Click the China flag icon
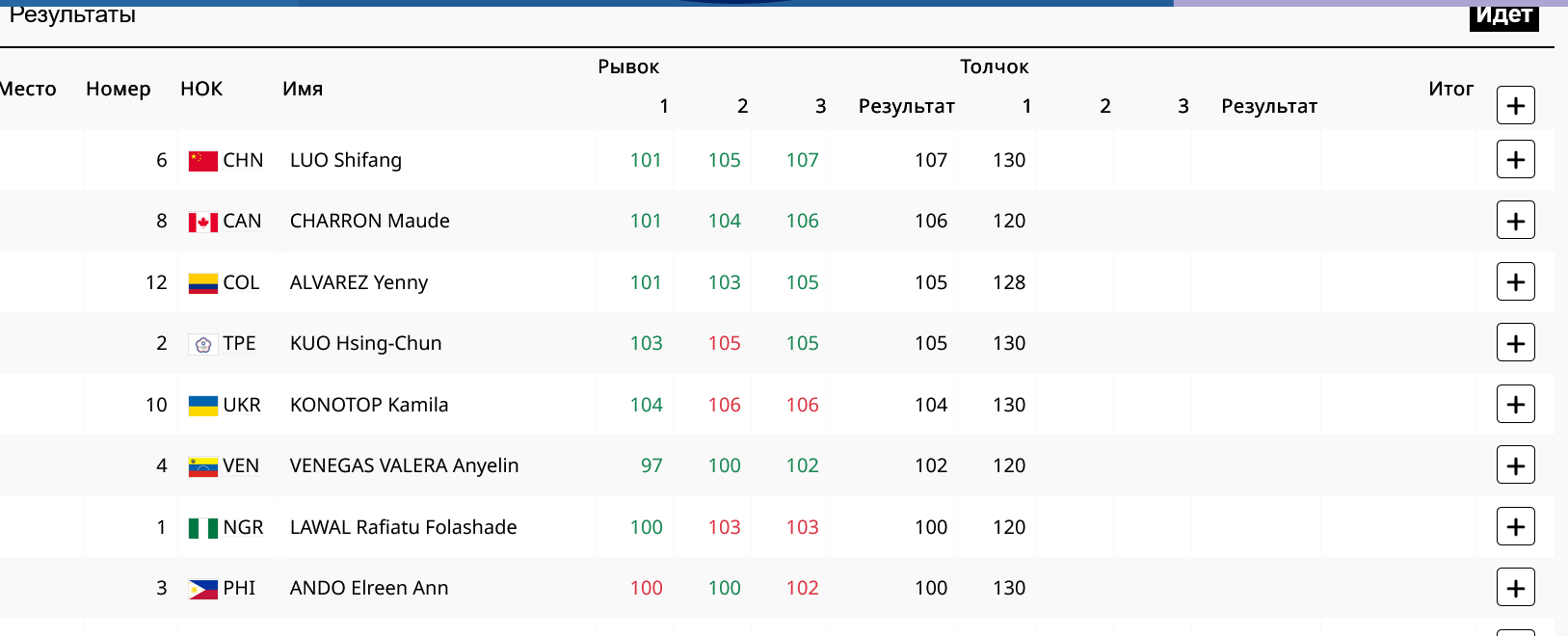1568x636 pixels. pyautogui.click(x=202, y=161)
